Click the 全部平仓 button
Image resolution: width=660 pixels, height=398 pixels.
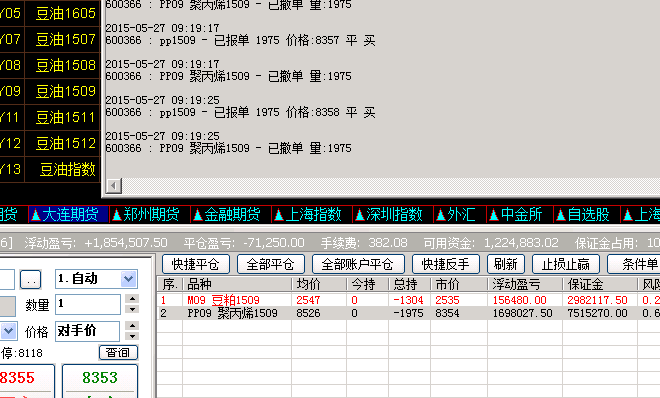[x=271, y=264]
